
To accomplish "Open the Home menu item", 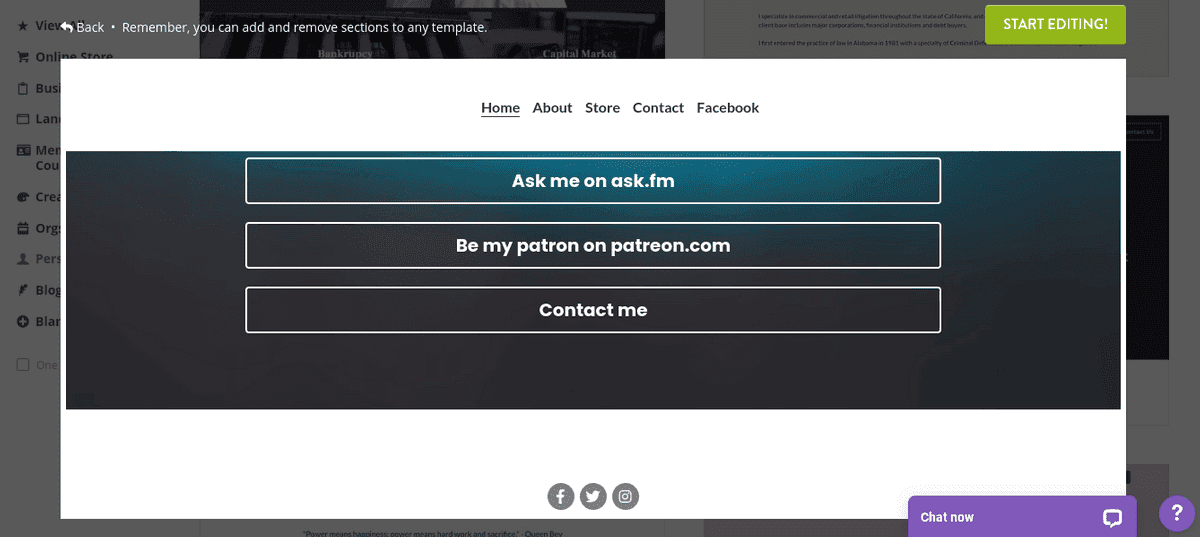I will click(x=500, y=108).
